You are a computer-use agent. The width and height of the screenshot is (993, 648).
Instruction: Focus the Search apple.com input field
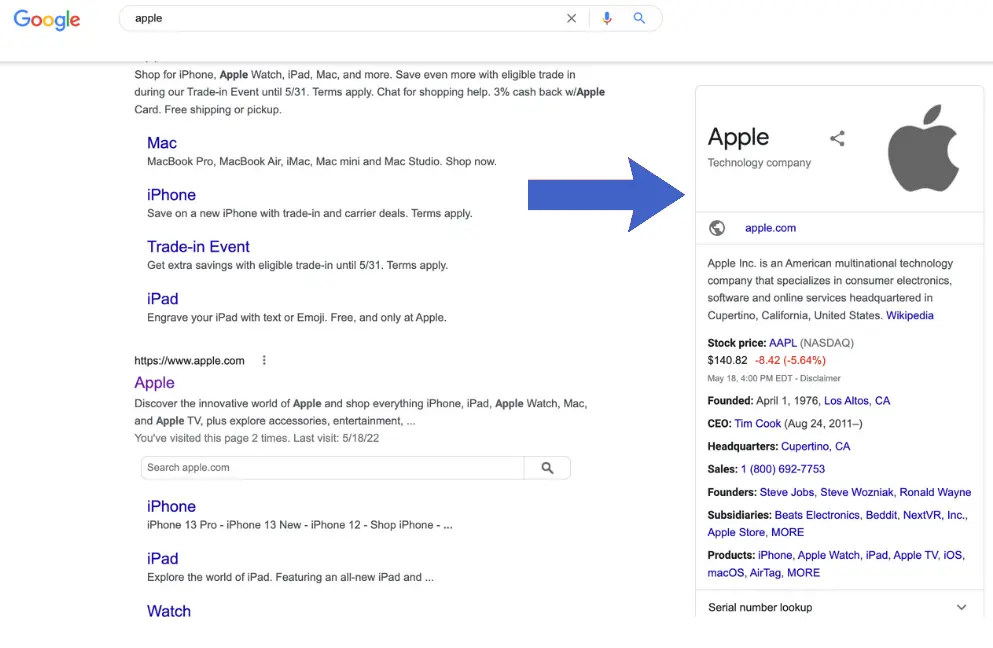332,468
